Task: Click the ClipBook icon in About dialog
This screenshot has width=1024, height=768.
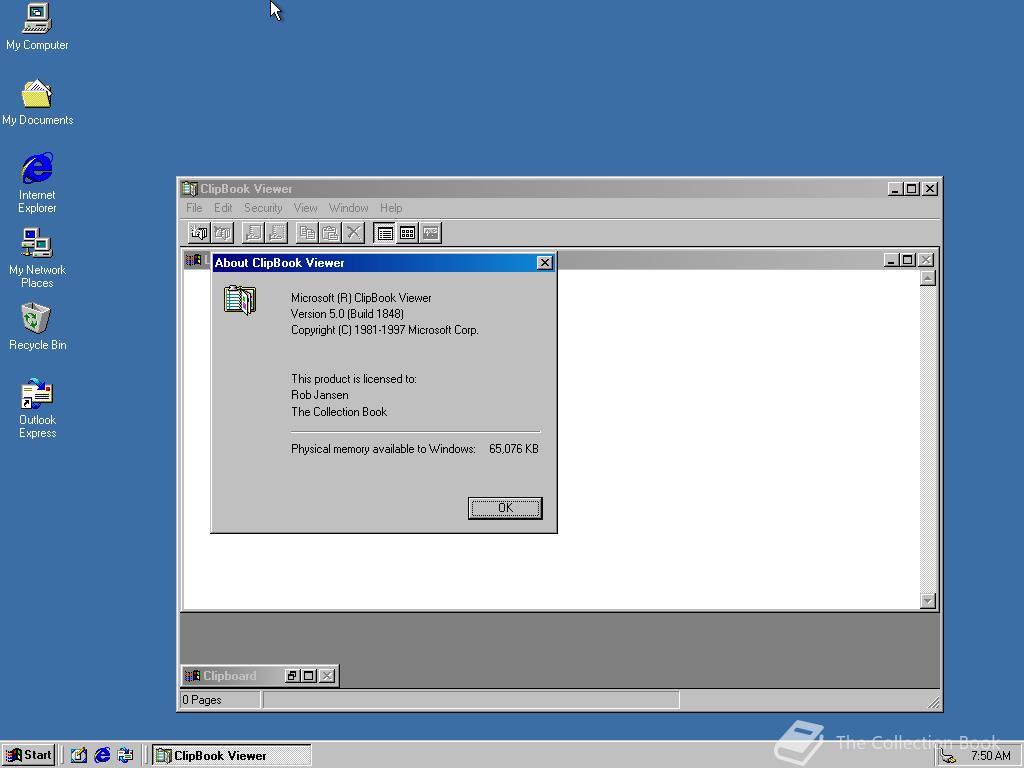Action: pyautogui.click(x=240, y=300)
